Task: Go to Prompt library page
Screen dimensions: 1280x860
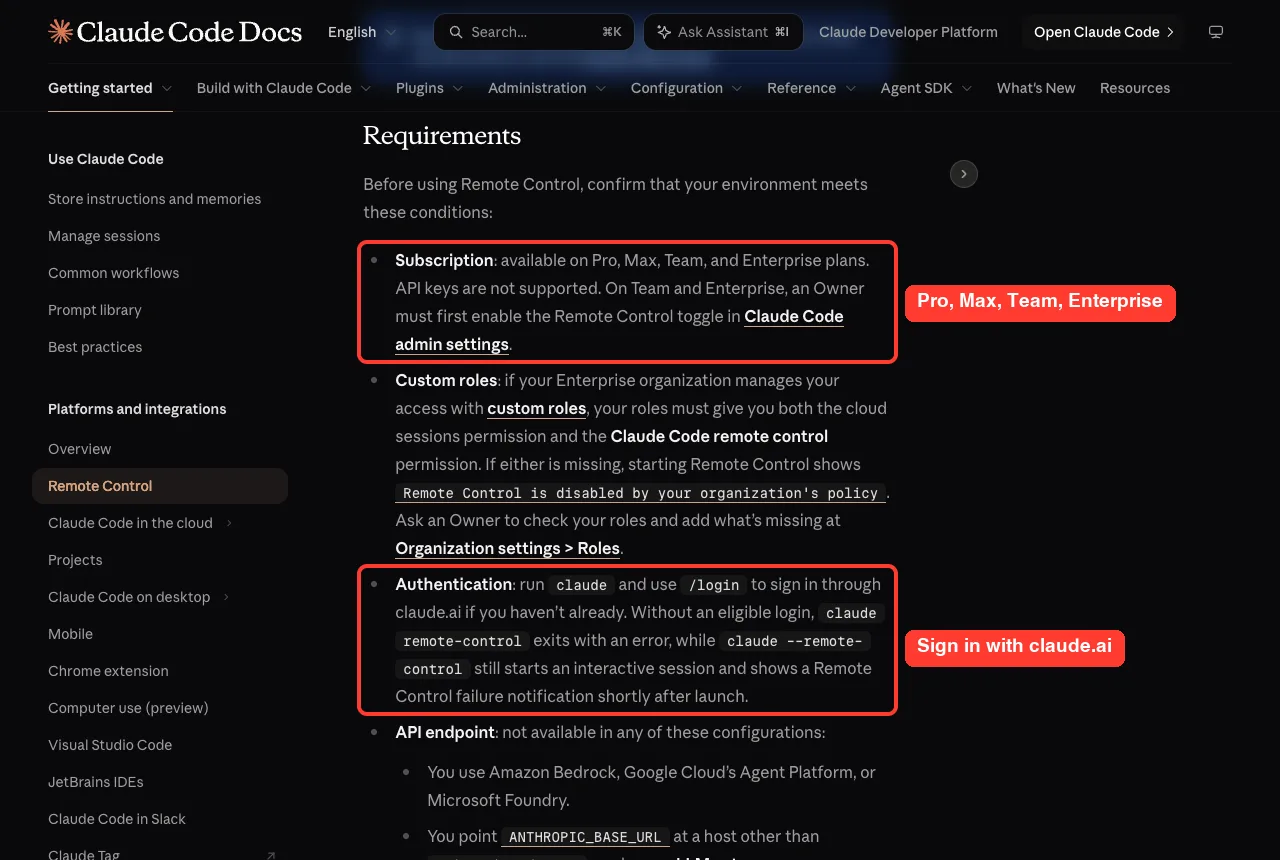Action: tap(95, 310)
